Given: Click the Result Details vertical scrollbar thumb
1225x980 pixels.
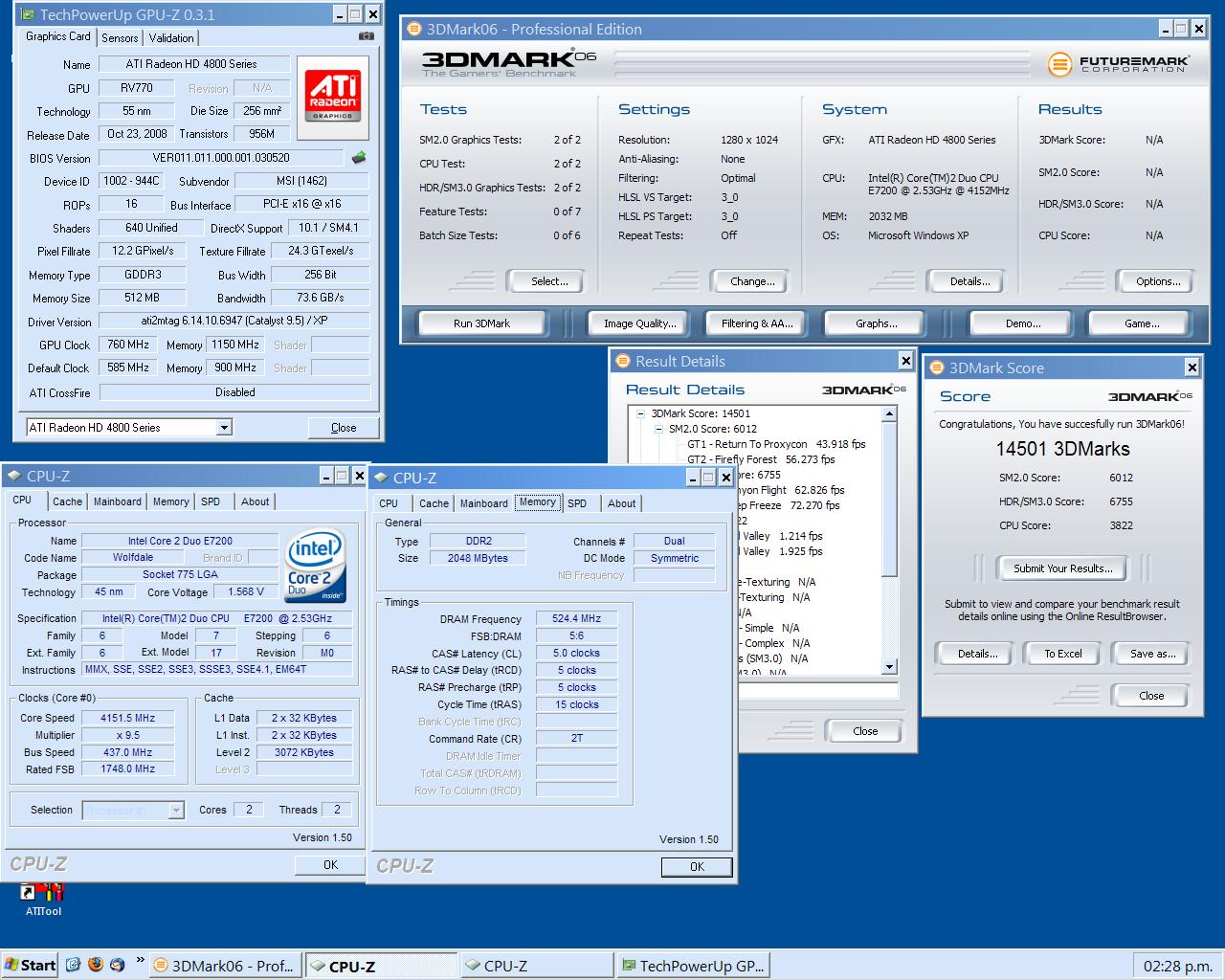Looking at the screenshot, I should pos(889,500).
